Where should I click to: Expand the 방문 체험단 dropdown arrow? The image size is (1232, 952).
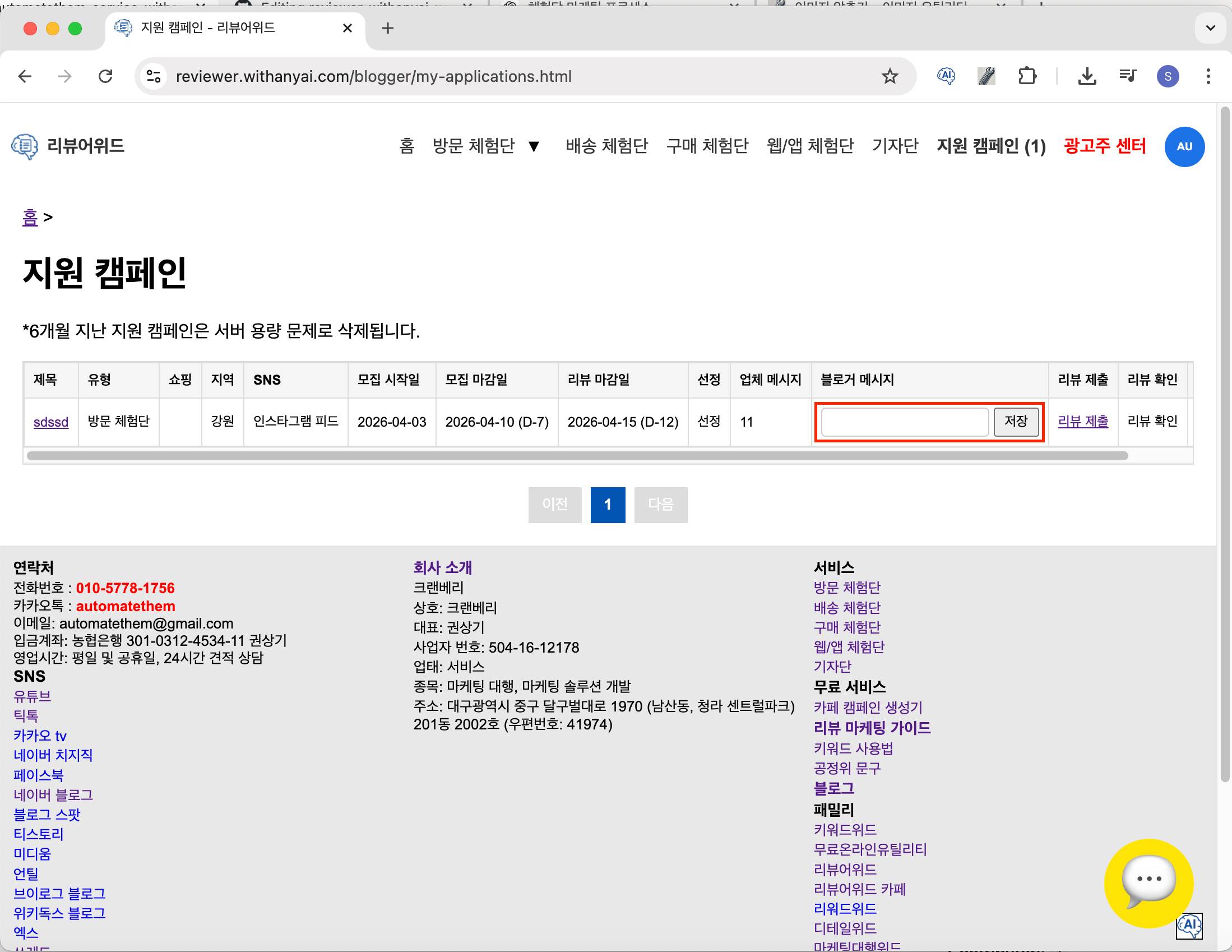pos(534,147)
